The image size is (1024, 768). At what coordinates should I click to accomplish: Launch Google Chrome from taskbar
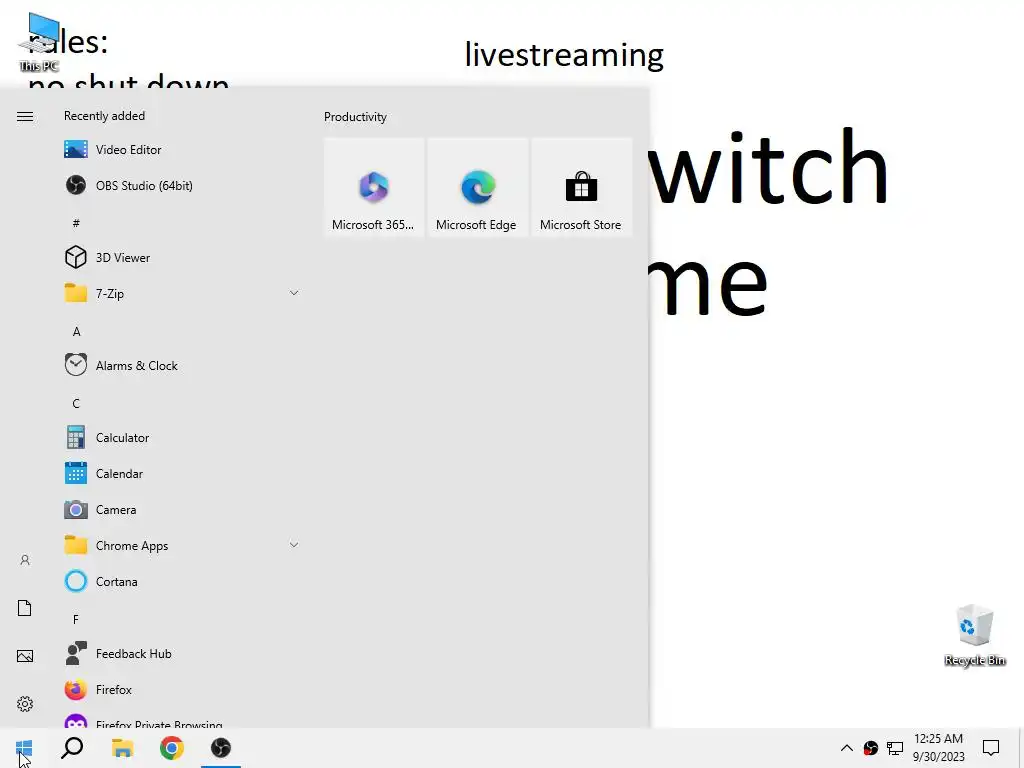tap(172, 748)
